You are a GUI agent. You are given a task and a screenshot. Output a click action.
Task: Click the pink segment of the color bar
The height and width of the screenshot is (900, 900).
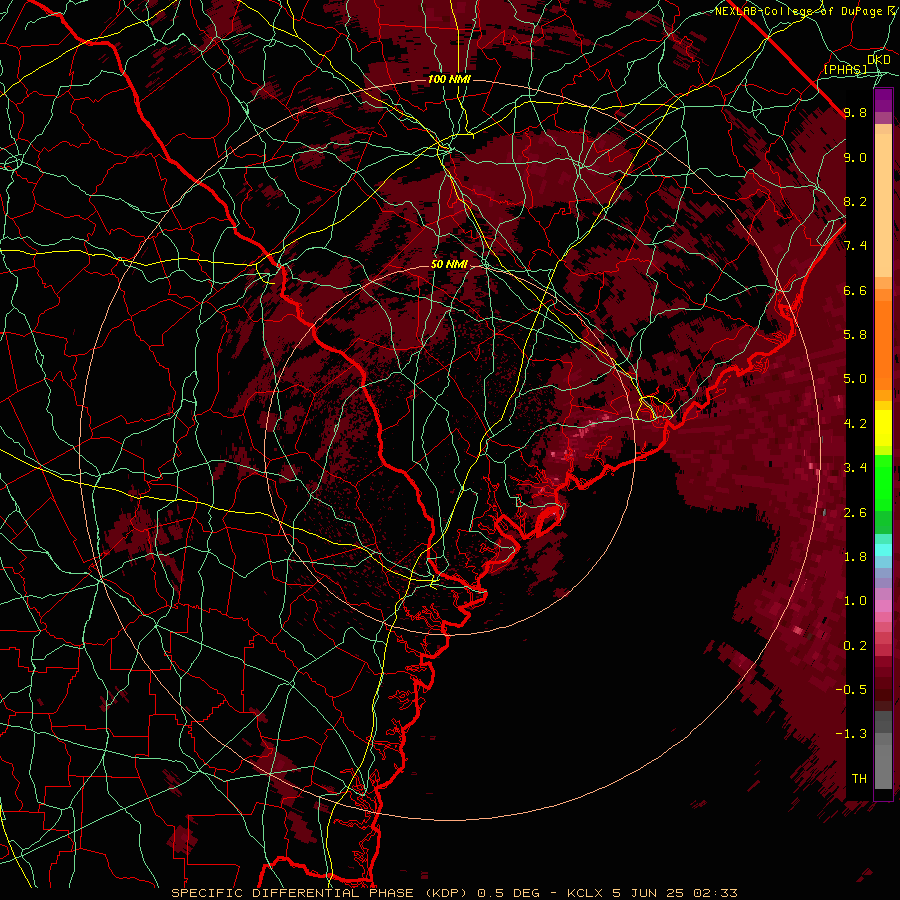click(883, 606)
